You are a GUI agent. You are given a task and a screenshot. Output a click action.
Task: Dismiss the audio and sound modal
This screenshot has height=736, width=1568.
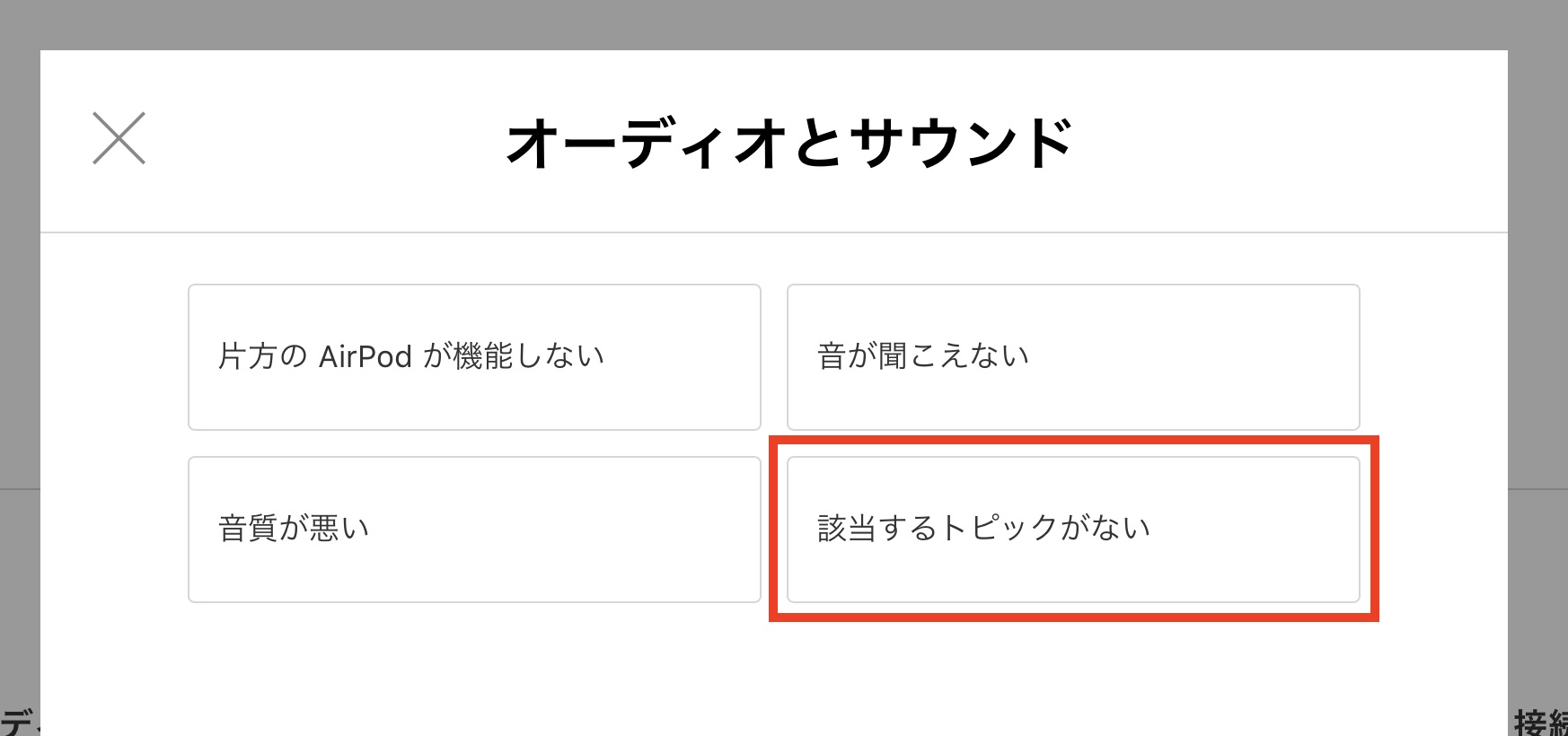tap(119, 138)
